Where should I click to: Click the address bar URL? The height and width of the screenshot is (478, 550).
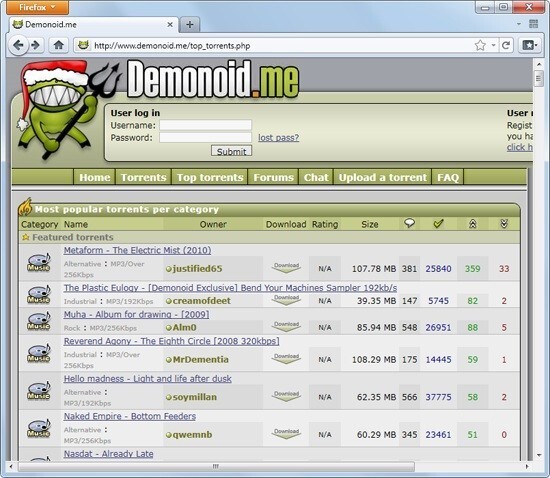172,46
